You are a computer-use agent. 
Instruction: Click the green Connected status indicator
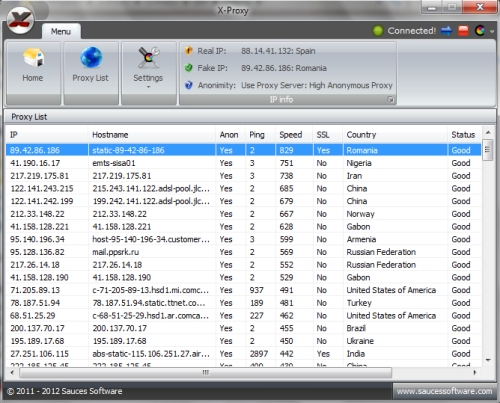tap(378, 31)
